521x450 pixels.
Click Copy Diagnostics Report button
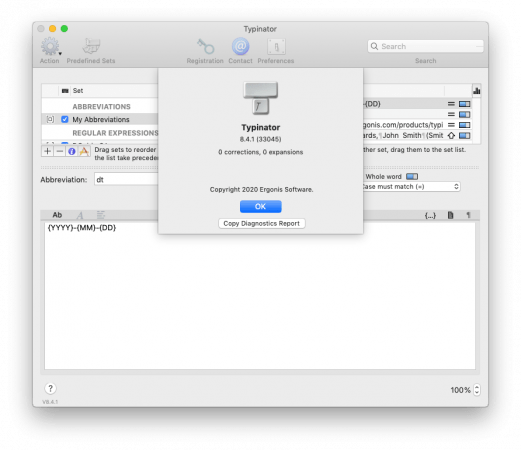[262, 223]
